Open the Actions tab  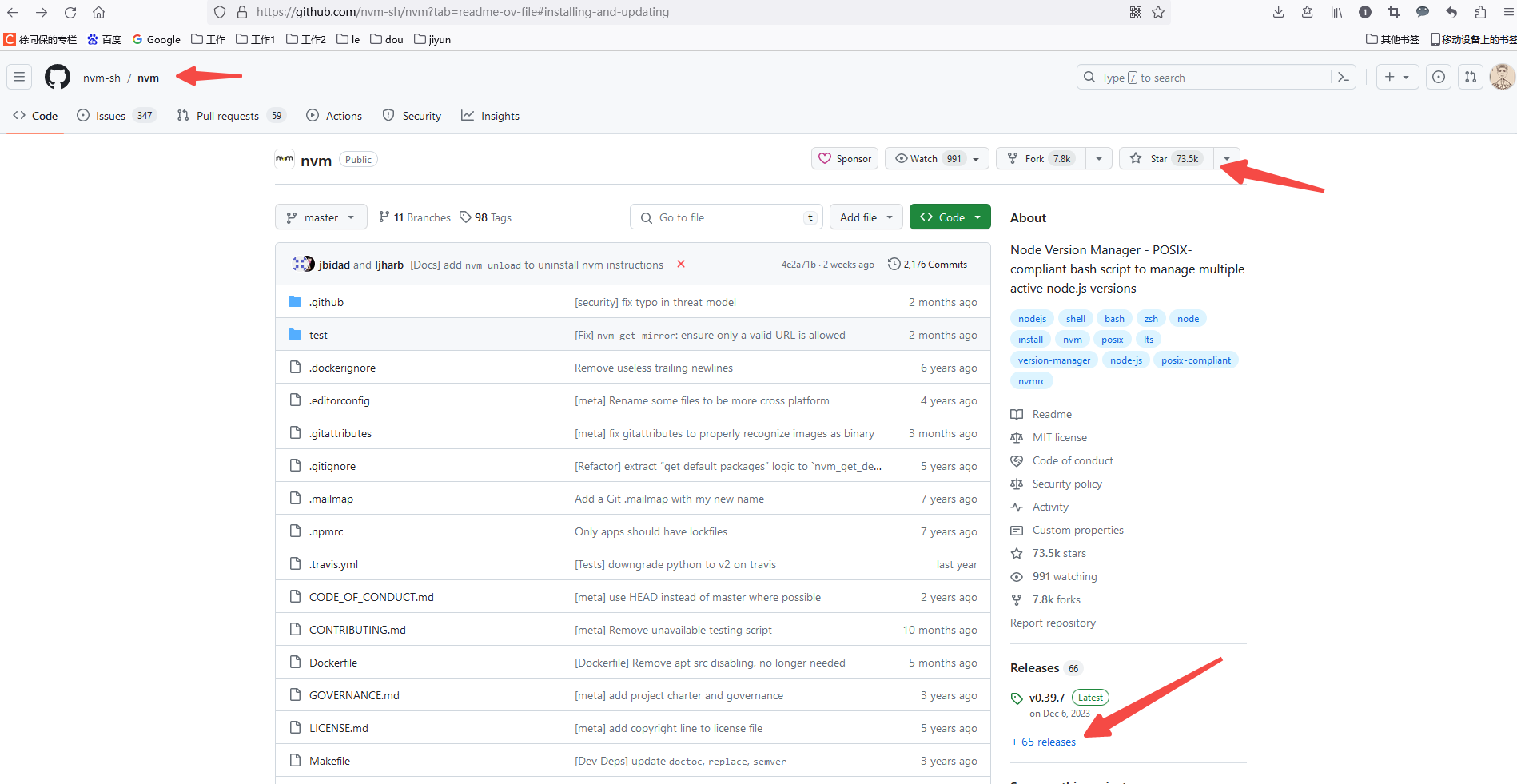click(334, 116)
